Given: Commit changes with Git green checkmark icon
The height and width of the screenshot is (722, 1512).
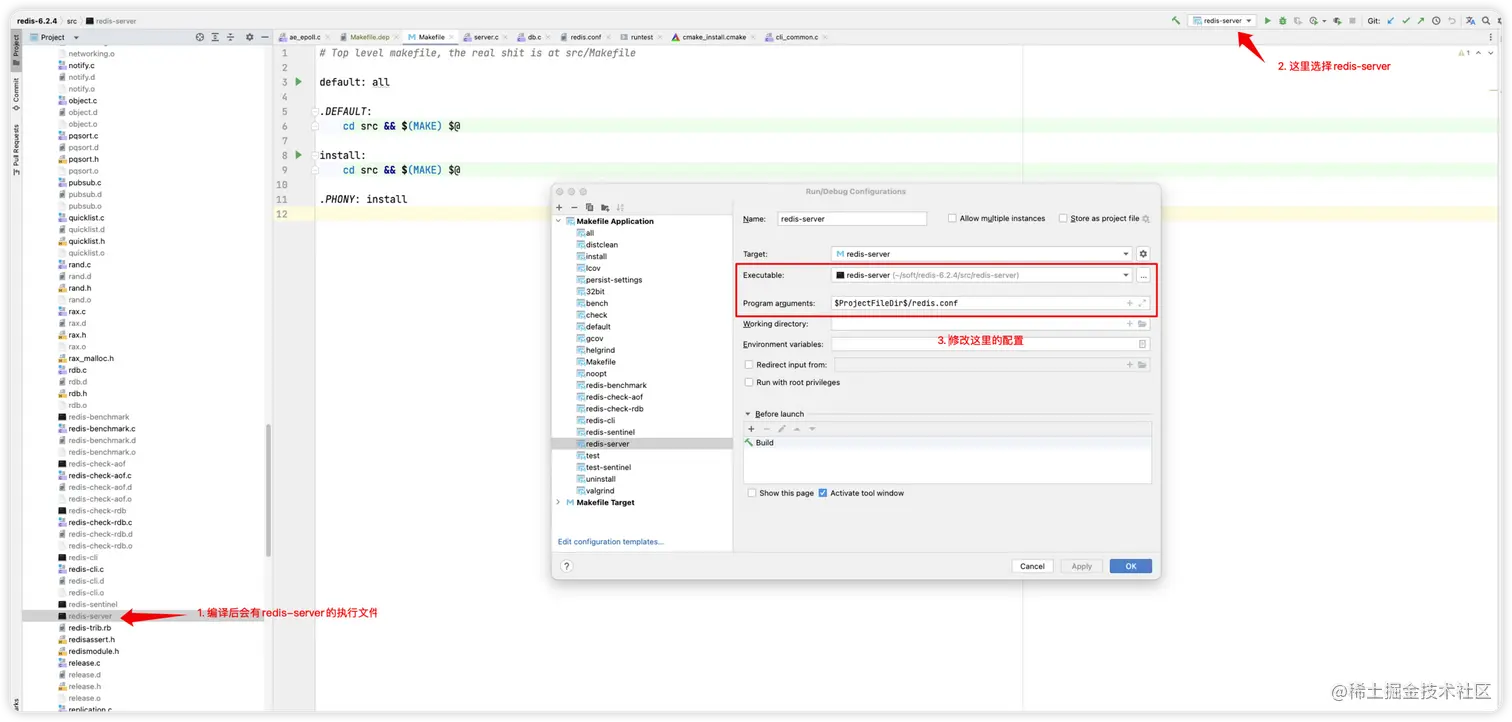Looking at the screenshot, I should 1406,20.
